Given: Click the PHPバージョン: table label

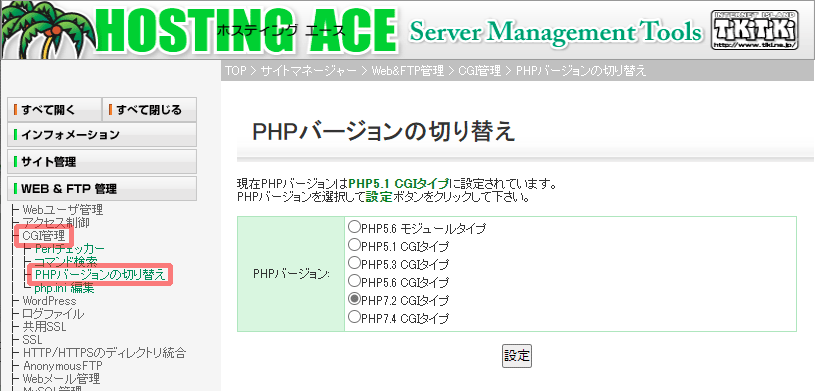Looking at the screenshot, I should click(291, 273).
